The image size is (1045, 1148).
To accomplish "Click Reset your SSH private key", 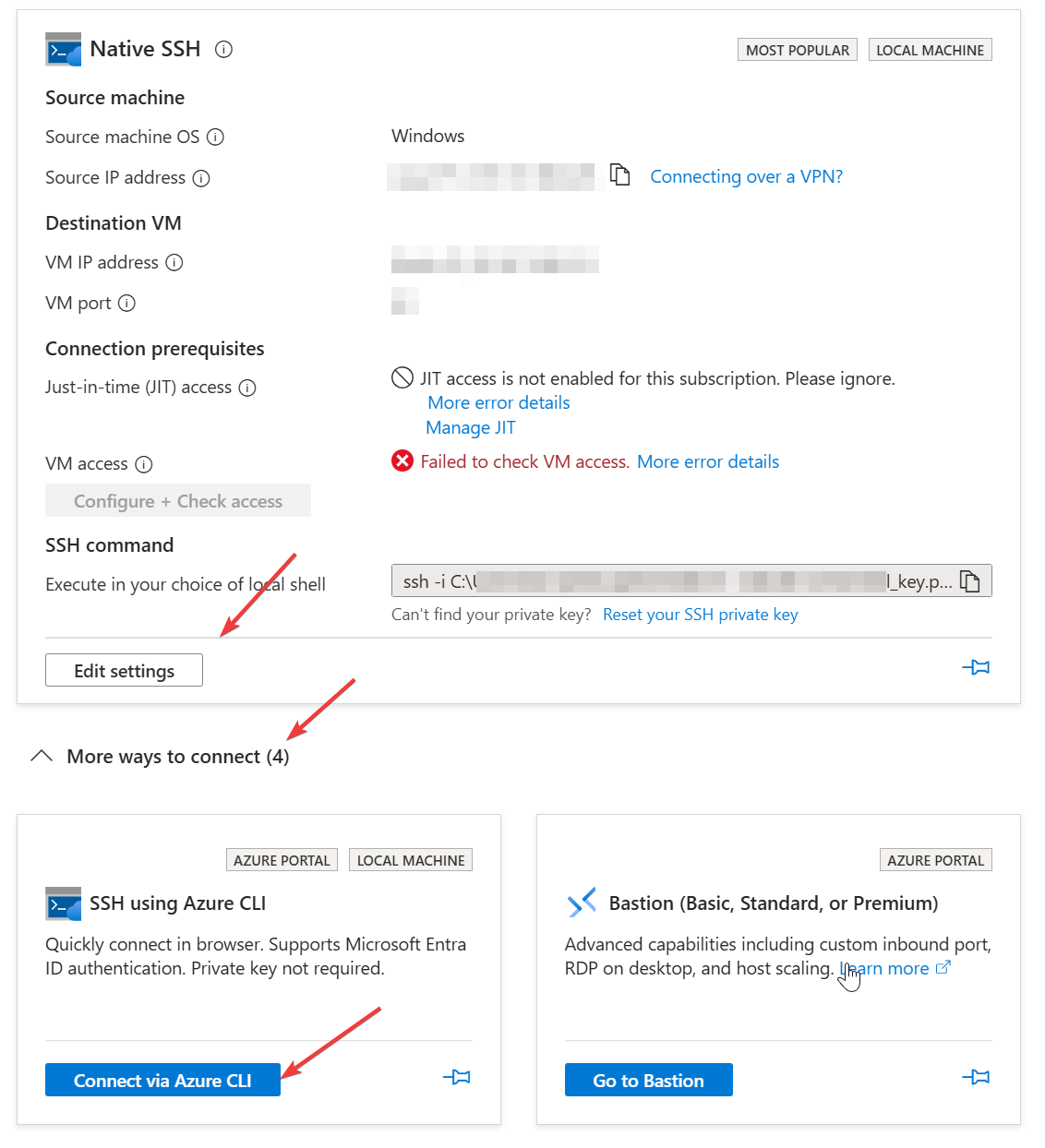I will pyautogui.click(x=700, y=615).
